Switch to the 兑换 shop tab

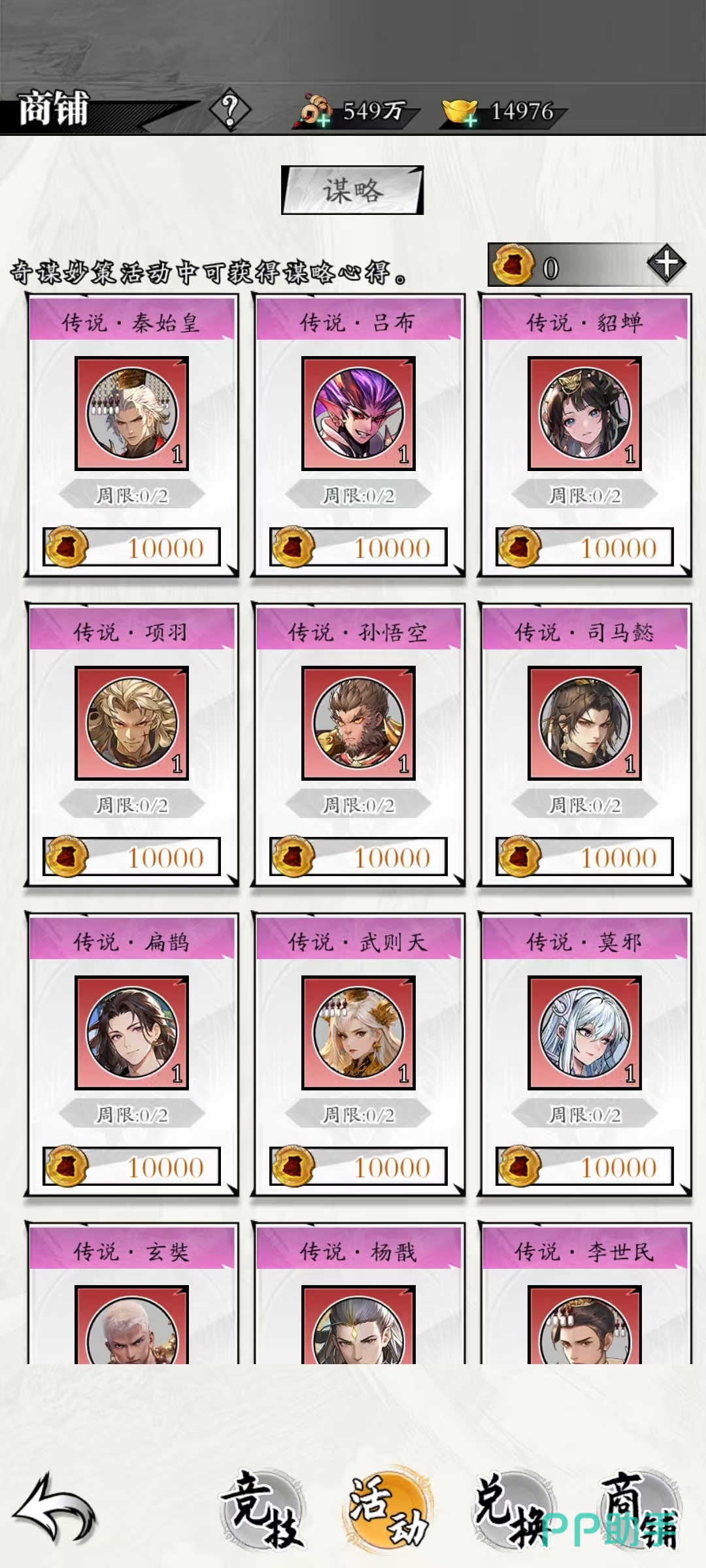(x=513, y=1511)
